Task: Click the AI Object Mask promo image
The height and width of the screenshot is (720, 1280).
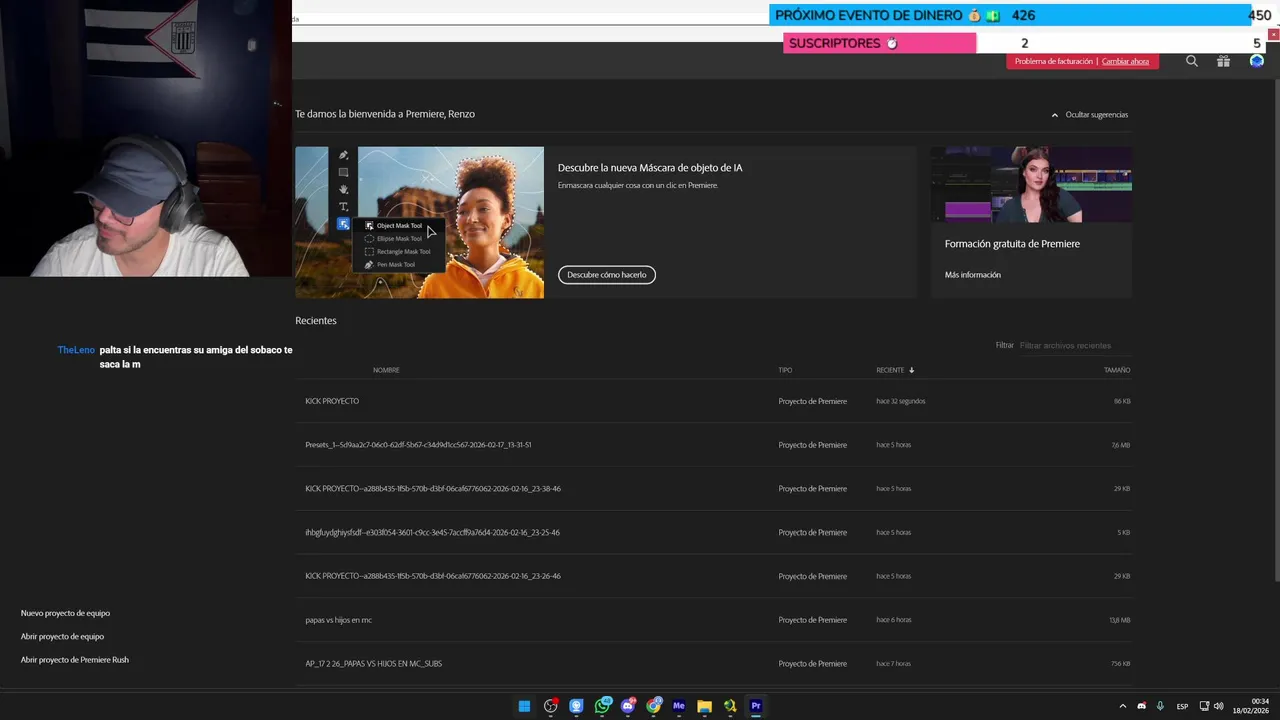Action: tap(419, 222)
